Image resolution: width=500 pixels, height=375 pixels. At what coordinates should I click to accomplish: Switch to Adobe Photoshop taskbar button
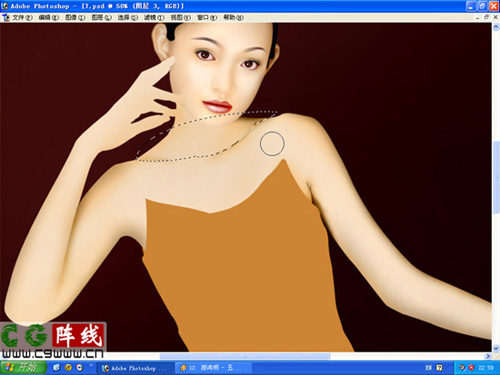(x=136, y=368)
